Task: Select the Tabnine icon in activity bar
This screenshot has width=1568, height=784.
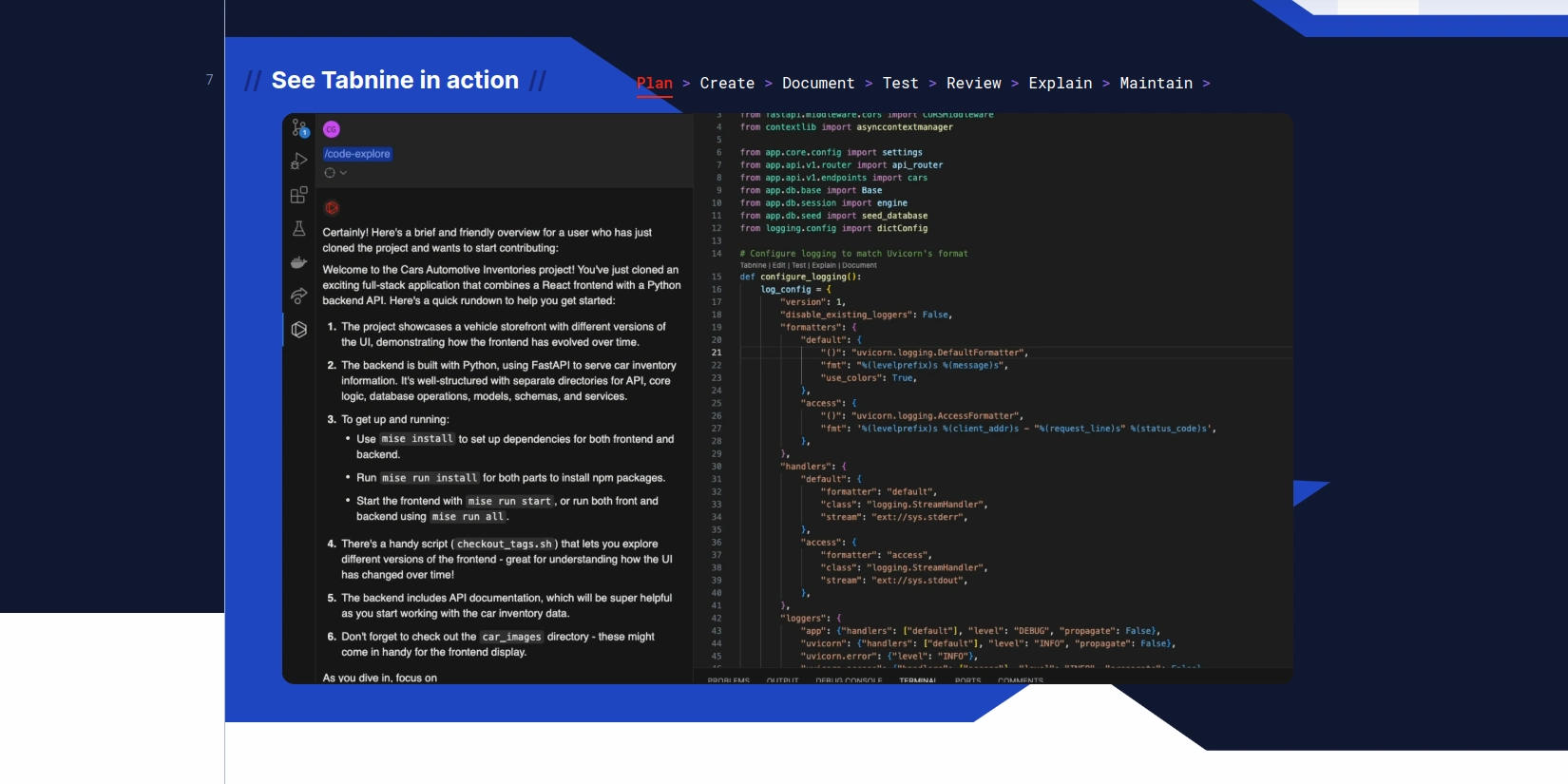Action: tap(299, 329)
